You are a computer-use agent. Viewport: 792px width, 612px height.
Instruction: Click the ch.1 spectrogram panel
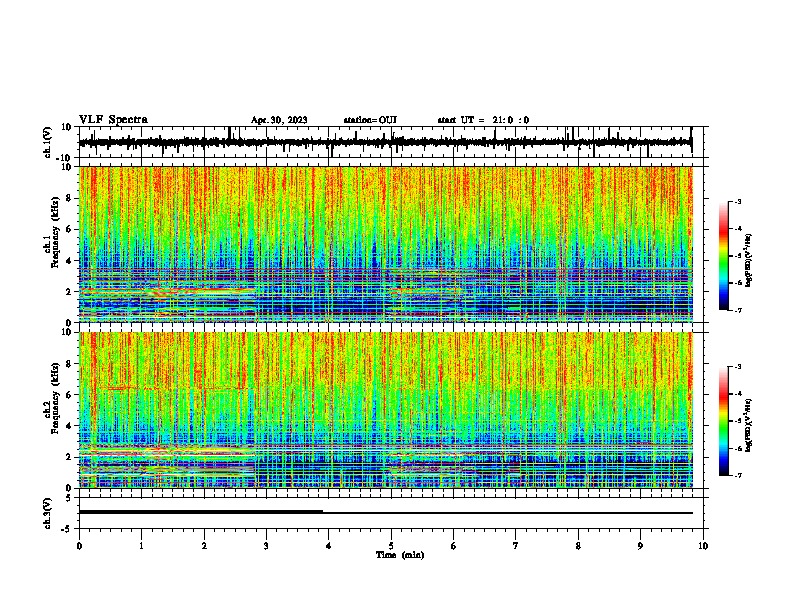391,244
